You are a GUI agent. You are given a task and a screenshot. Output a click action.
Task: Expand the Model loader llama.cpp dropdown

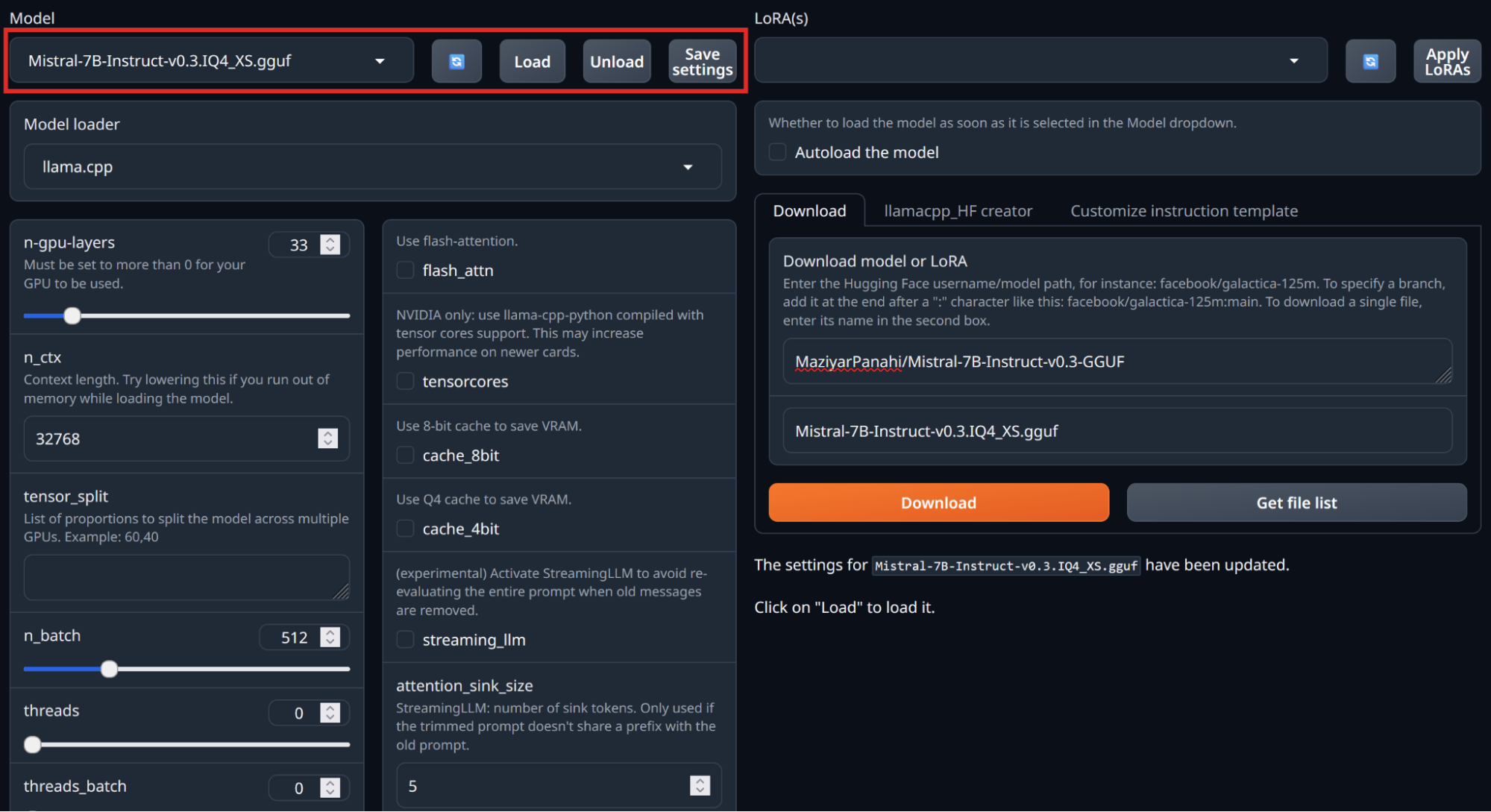pyautogui.click(x=372, y=167)
